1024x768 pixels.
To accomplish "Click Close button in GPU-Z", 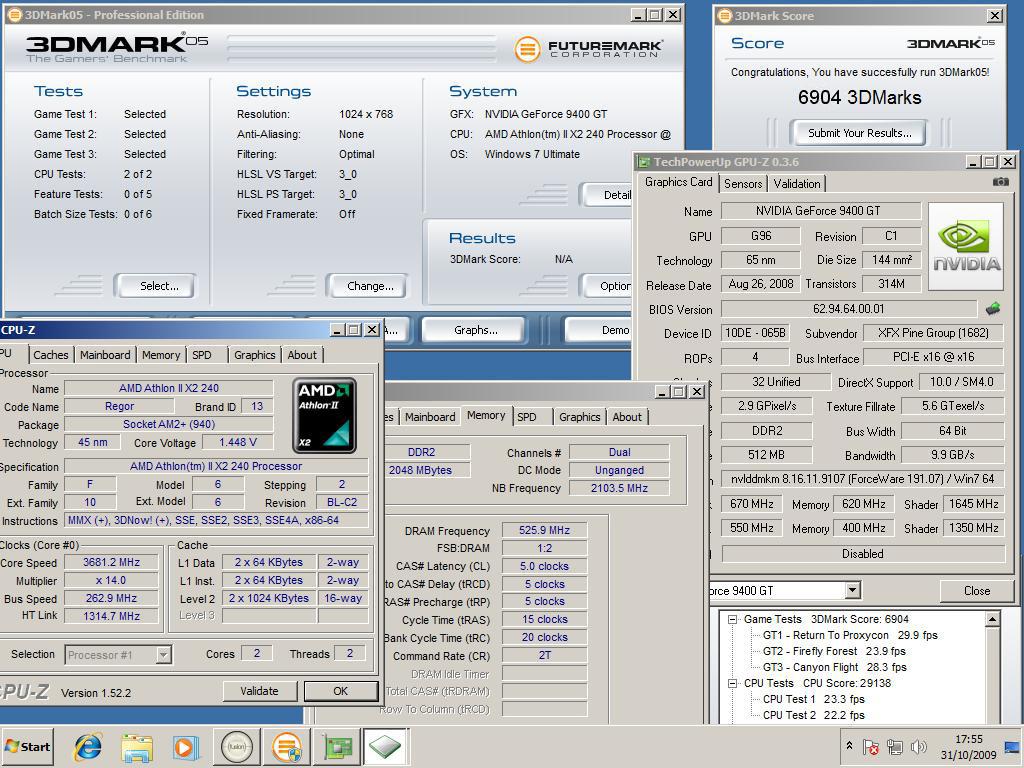I will (977, 591).
